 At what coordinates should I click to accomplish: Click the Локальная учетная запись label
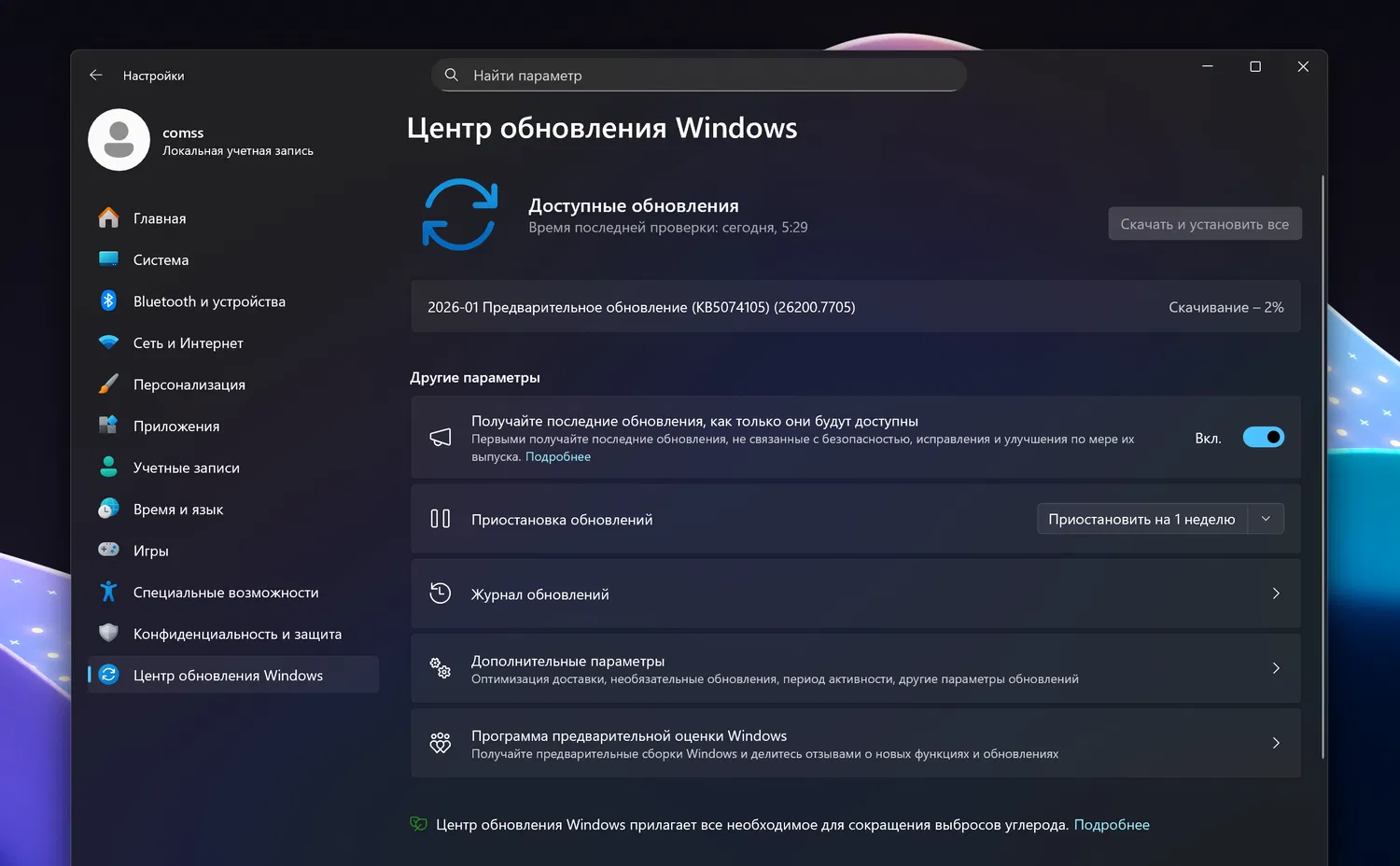pyautogui.click(x=238, y=151)
